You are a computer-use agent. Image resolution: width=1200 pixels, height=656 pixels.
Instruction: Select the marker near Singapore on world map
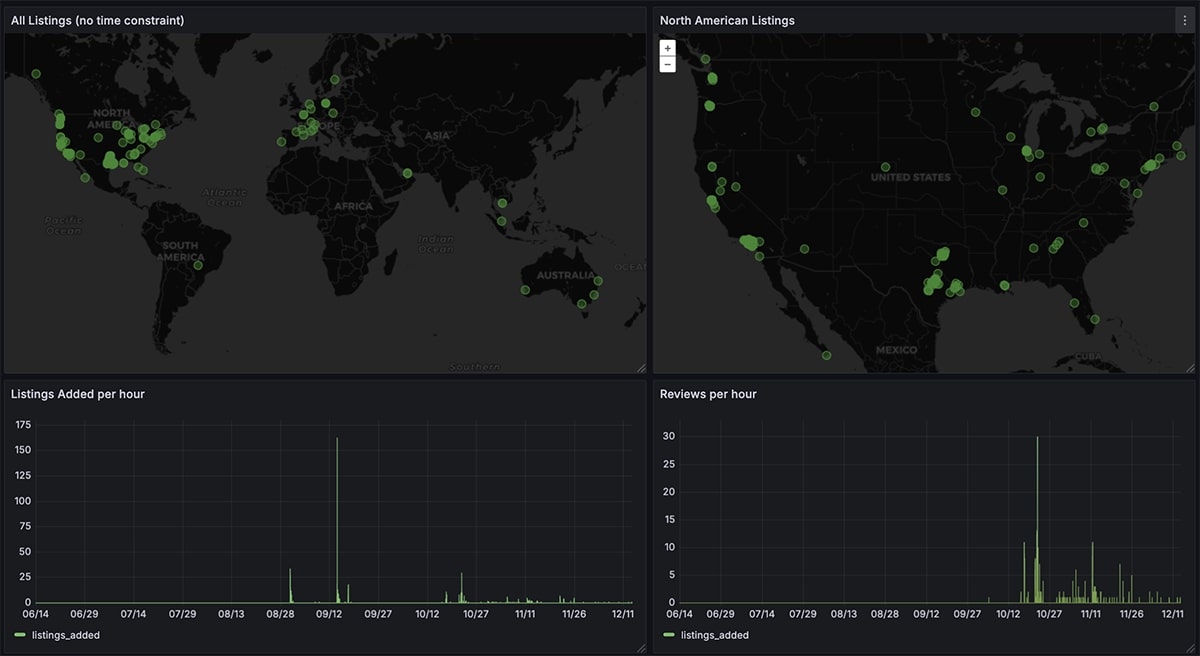click(500, 219)
